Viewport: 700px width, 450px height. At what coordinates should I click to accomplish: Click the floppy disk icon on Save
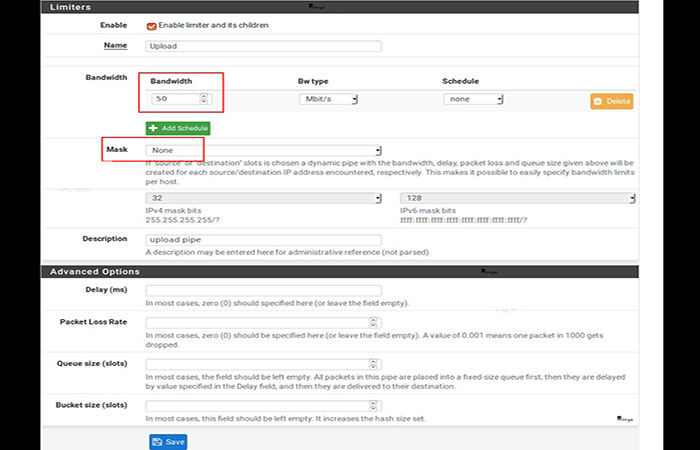(x=157, y=442)
